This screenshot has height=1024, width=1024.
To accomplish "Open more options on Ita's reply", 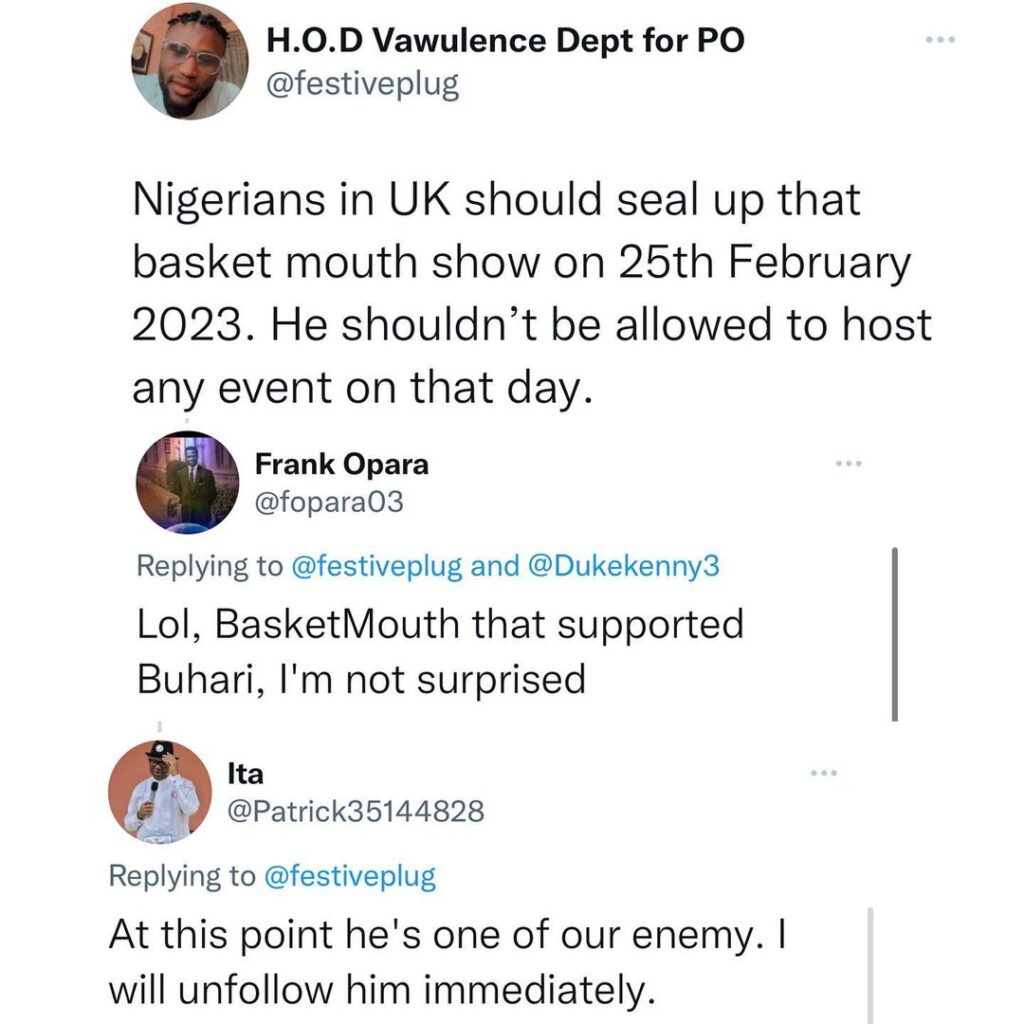I will 822,772.
